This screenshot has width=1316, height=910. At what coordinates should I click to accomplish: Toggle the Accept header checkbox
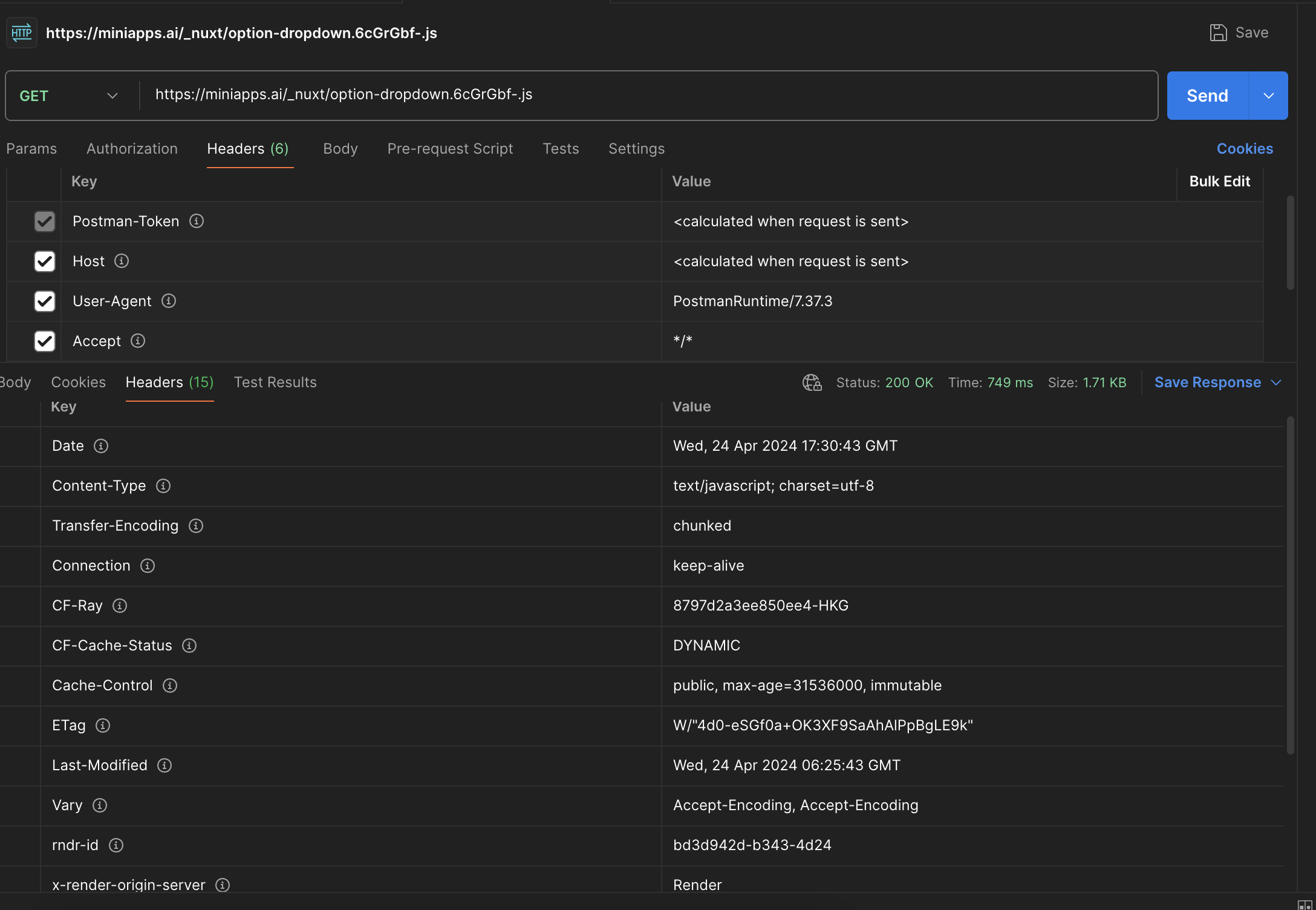tap(45, 341)
